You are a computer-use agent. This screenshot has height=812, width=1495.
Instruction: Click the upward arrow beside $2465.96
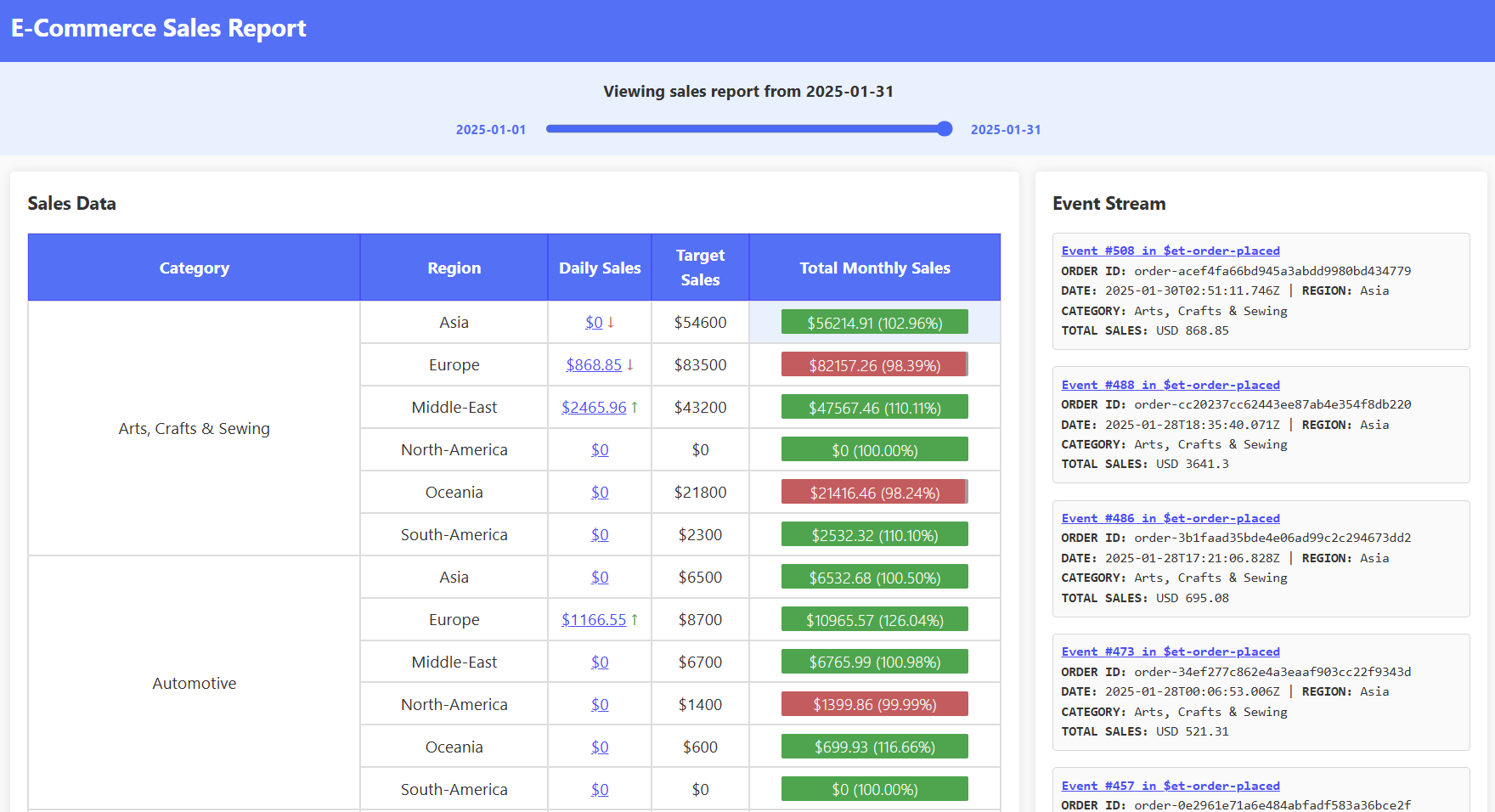634,407
